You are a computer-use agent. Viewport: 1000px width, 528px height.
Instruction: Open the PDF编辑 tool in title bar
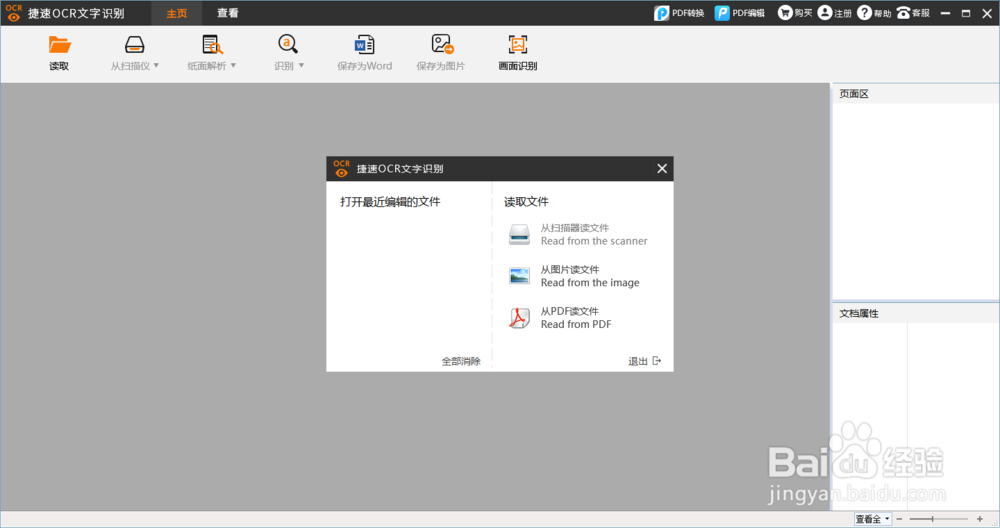[740, 13]
